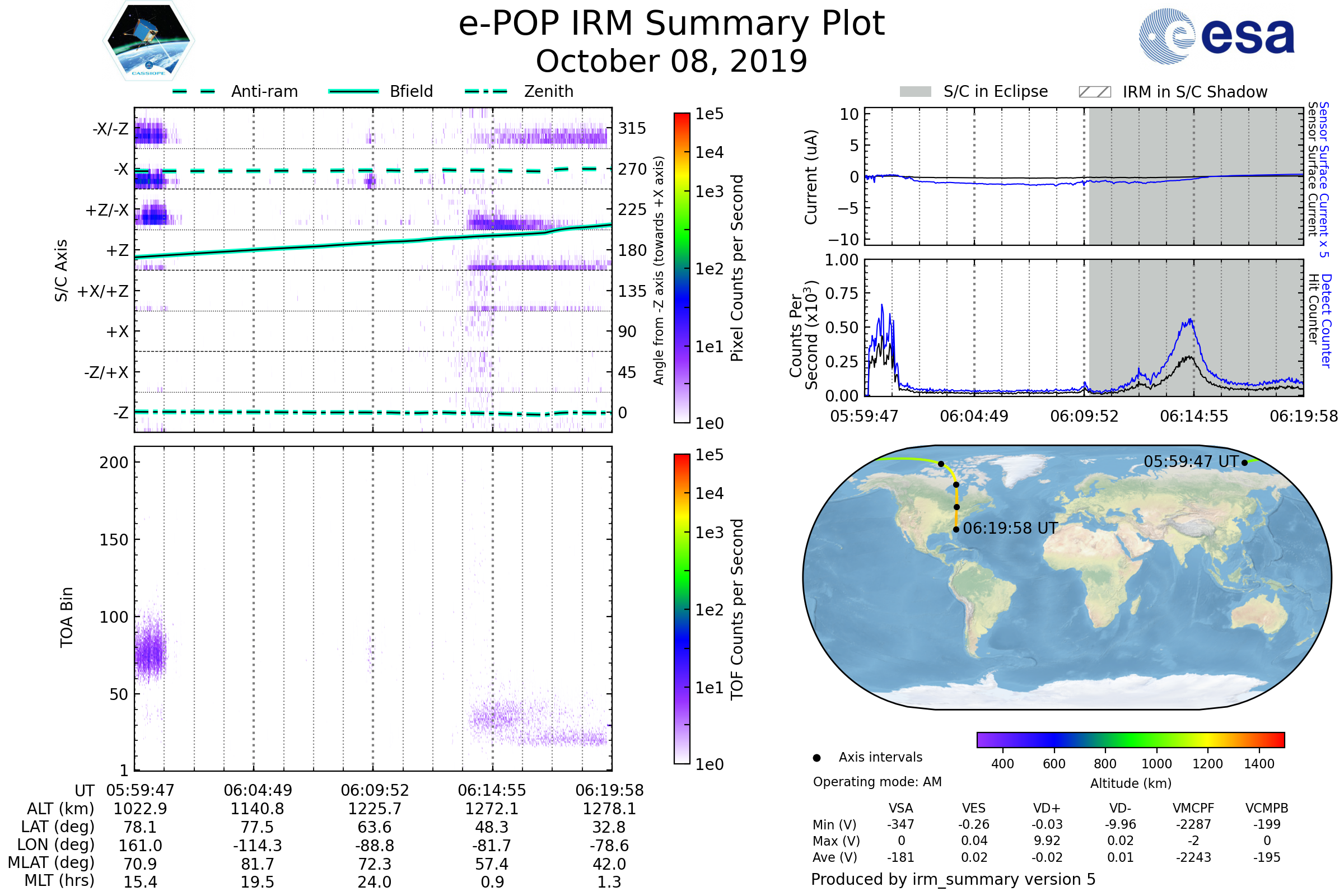The height and width of the screenshot is (896, 1344).
Task: Click the TOF Counts per Second colorbar
Action: (682, 609)
